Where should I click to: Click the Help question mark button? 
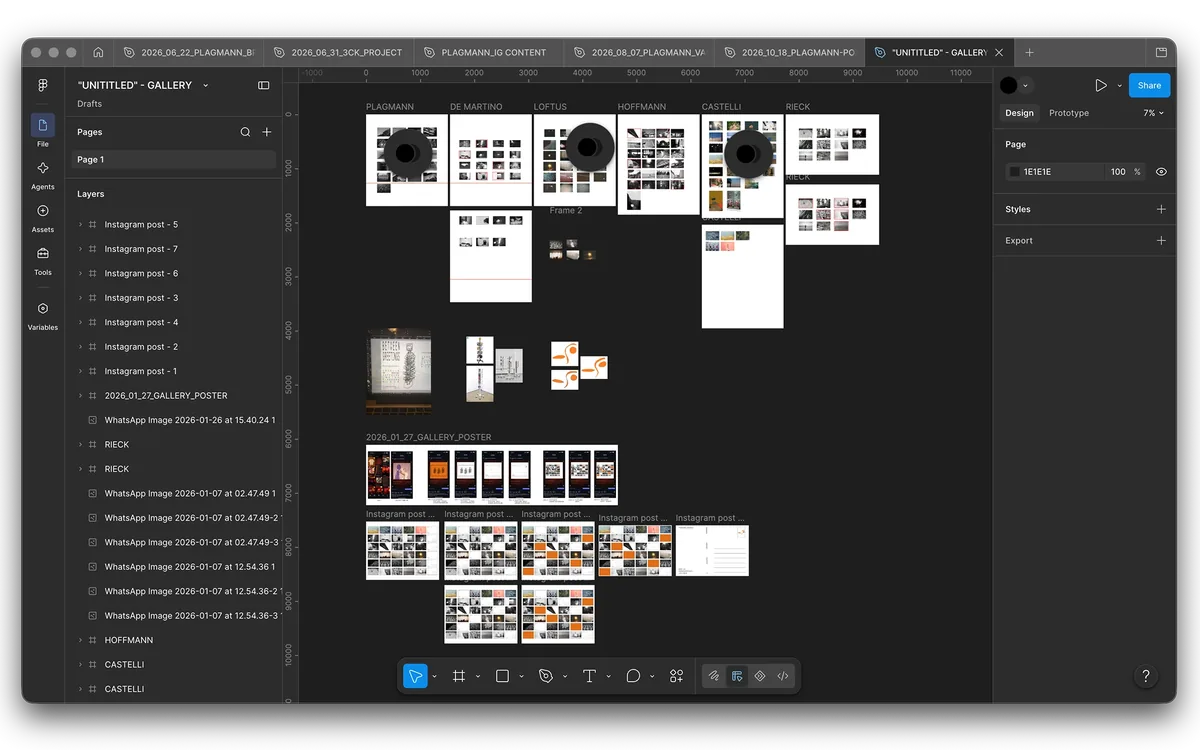(x=1146, y=676)
